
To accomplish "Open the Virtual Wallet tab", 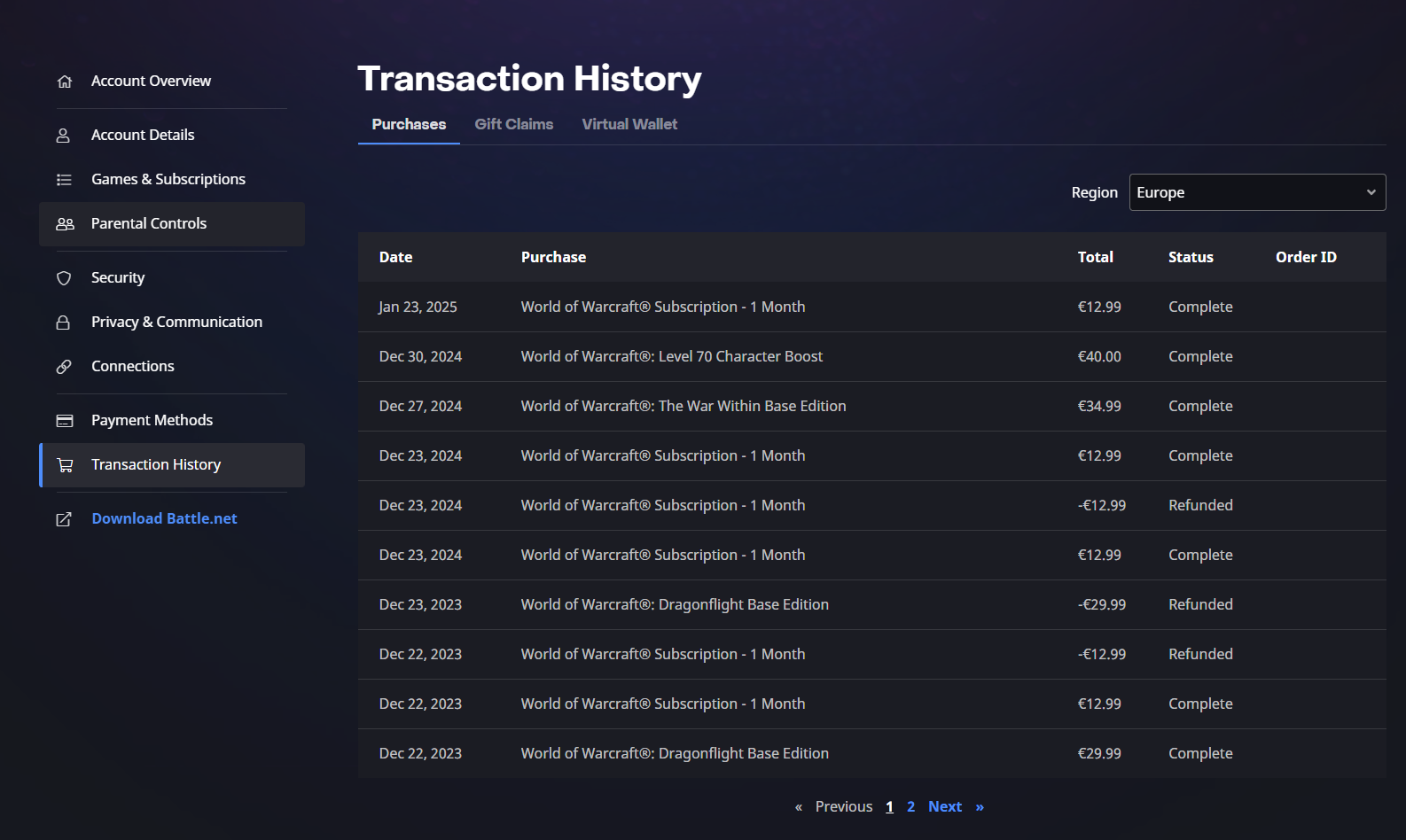I will (629, 124).
